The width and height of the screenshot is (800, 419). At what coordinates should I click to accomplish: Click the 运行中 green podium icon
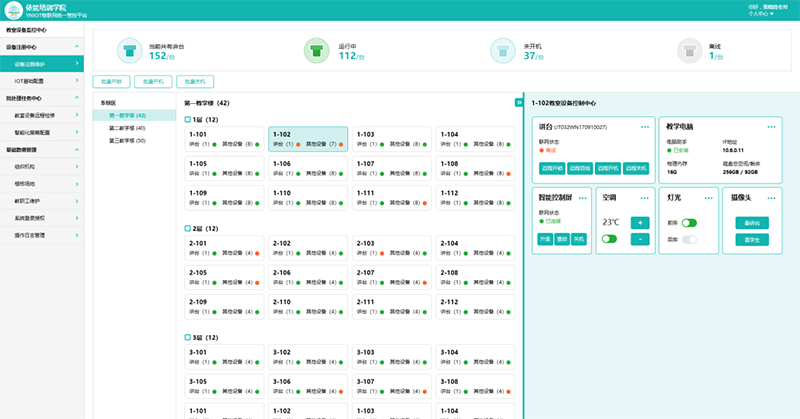pos(314,50)
